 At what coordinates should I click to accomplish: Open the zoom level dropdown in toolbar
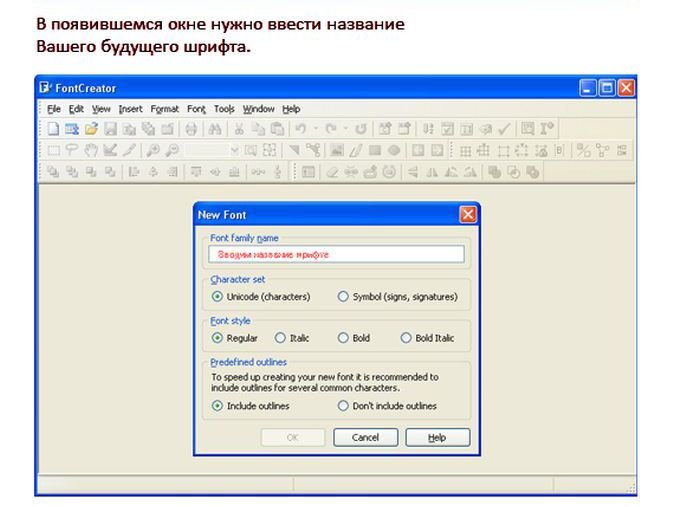click(235, 151)
